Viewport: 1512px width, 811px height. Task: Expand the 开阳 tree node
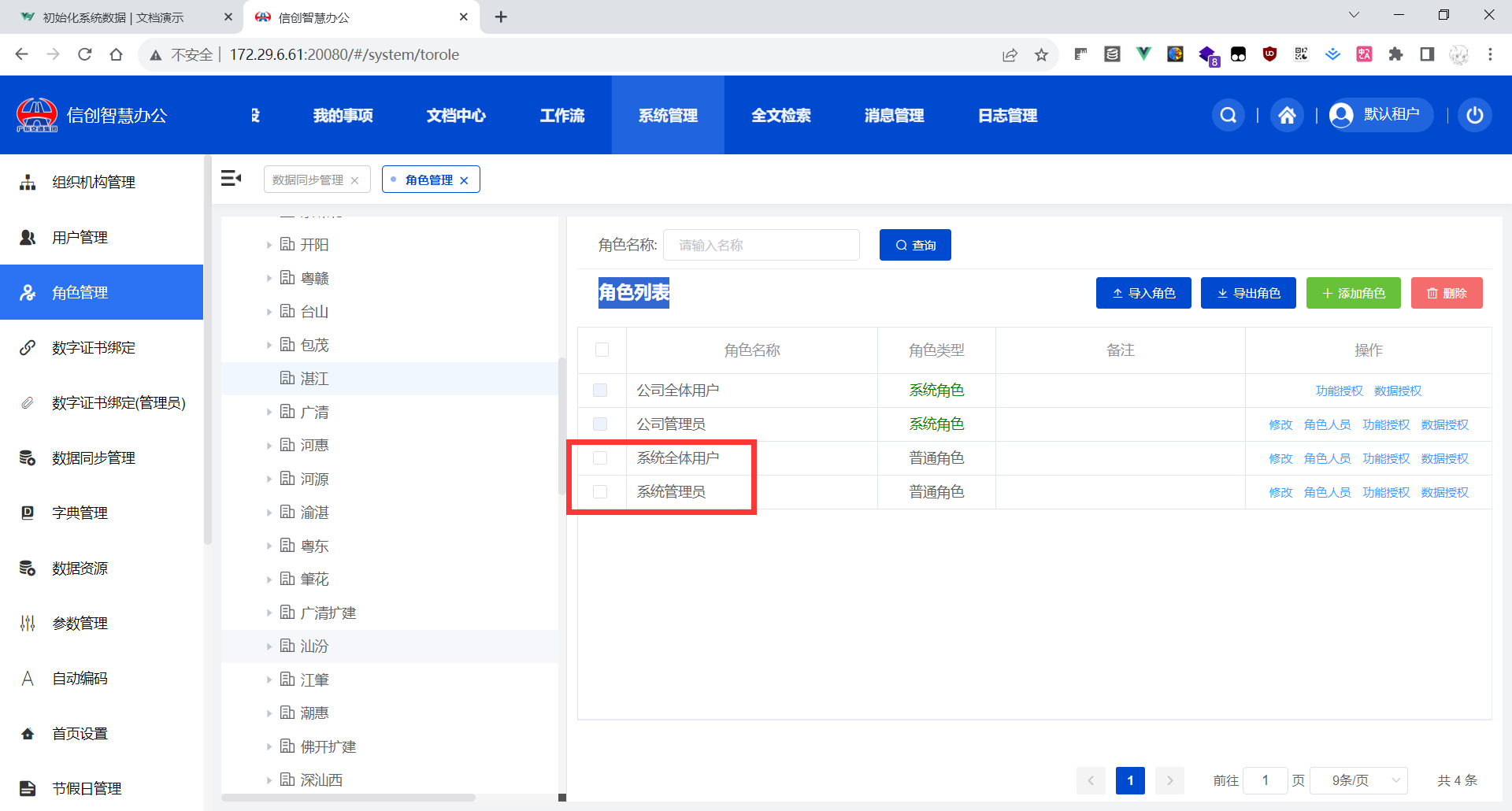[x=269, y=245]
